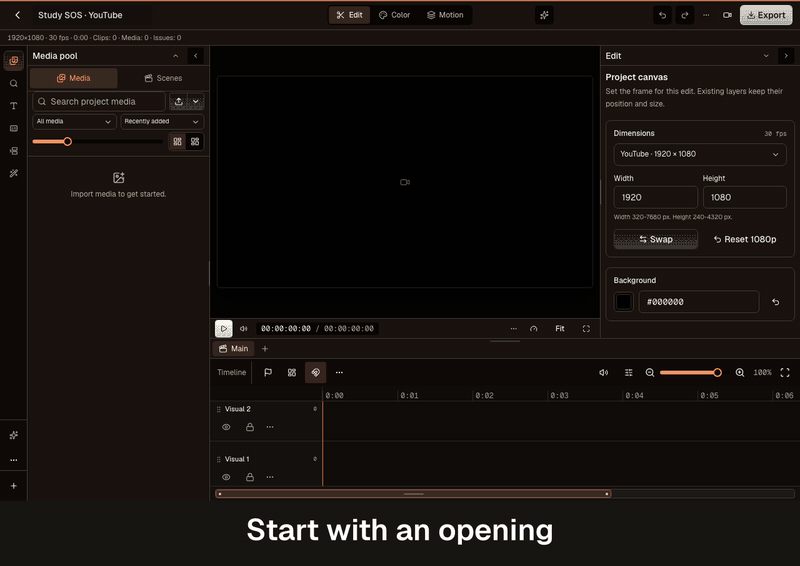The width and height of the screenshot is (800, 566).
Task: Go back using the top-left arrow
Action: [17, 15]
